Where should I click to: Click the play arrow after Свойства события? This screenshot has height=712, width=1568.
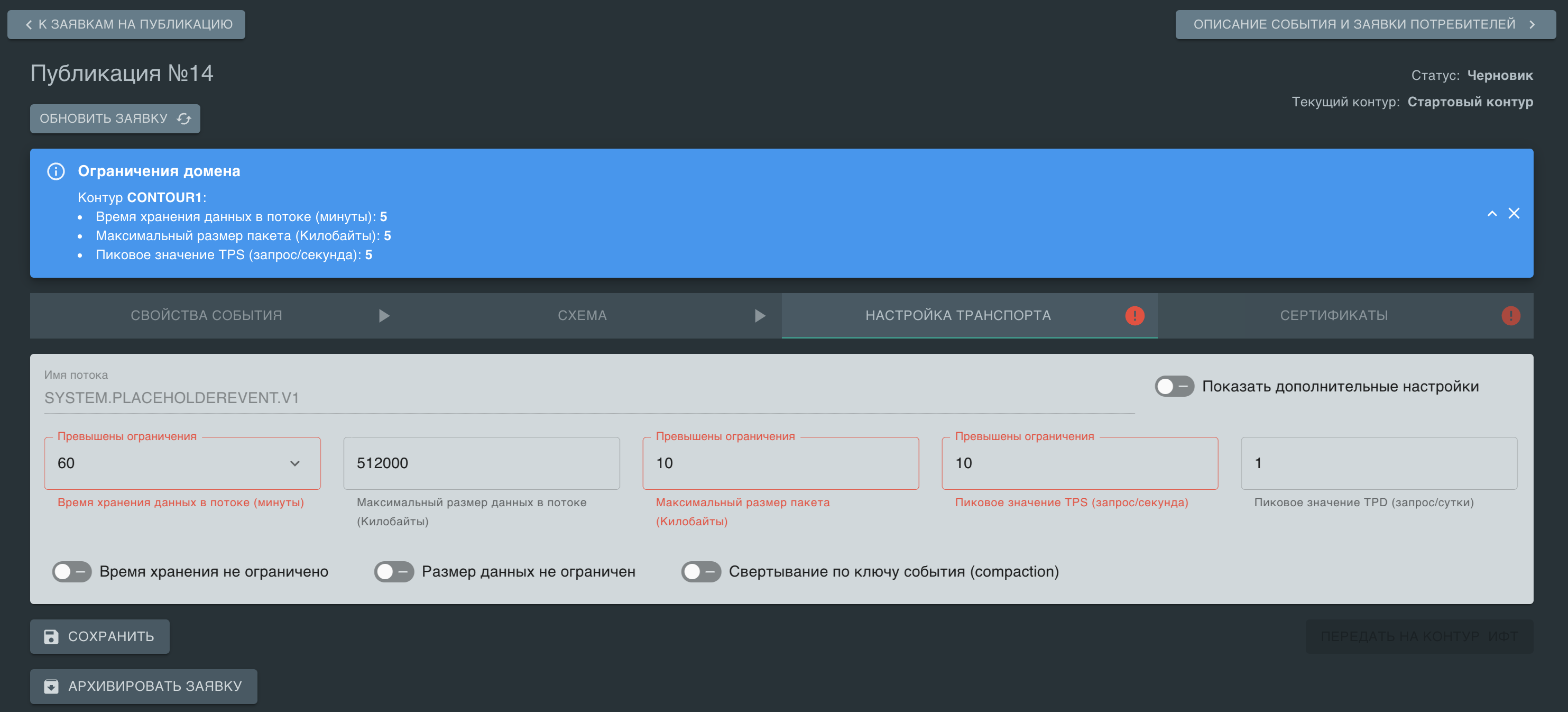tap(383, 315)
